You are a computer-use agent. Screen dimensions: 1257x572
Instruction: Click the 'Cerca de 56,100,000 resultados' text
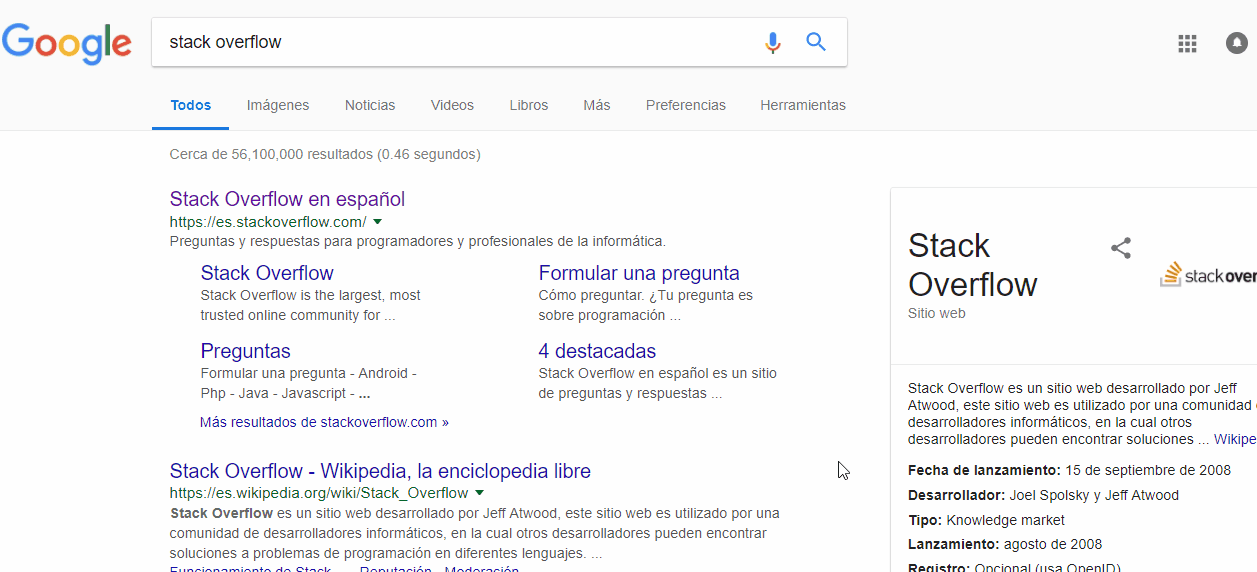coord(325,154)
